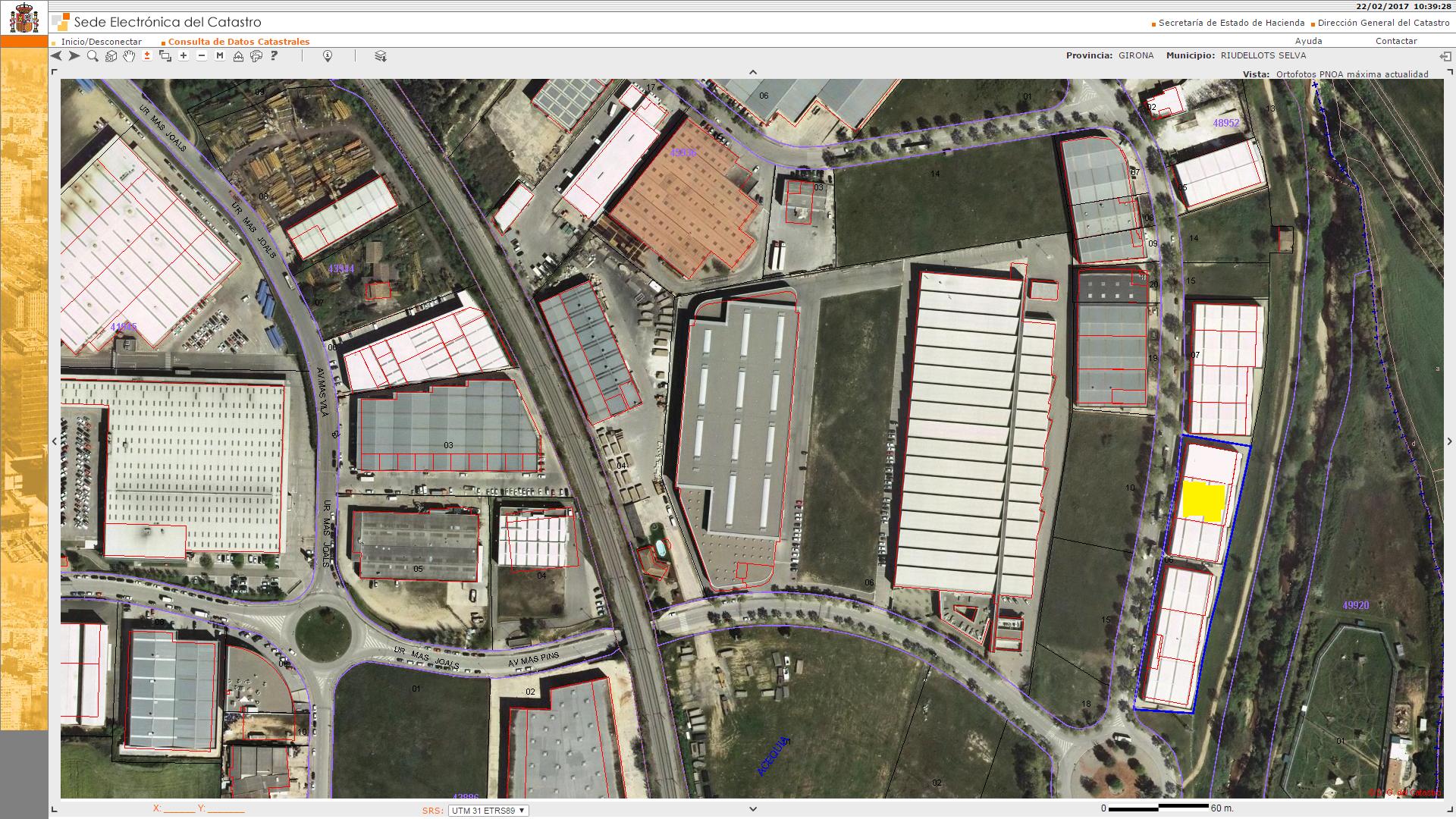This screenshot has height=819, width=1456.
Task: Go forward to next map view
Action: coord(74,56)
